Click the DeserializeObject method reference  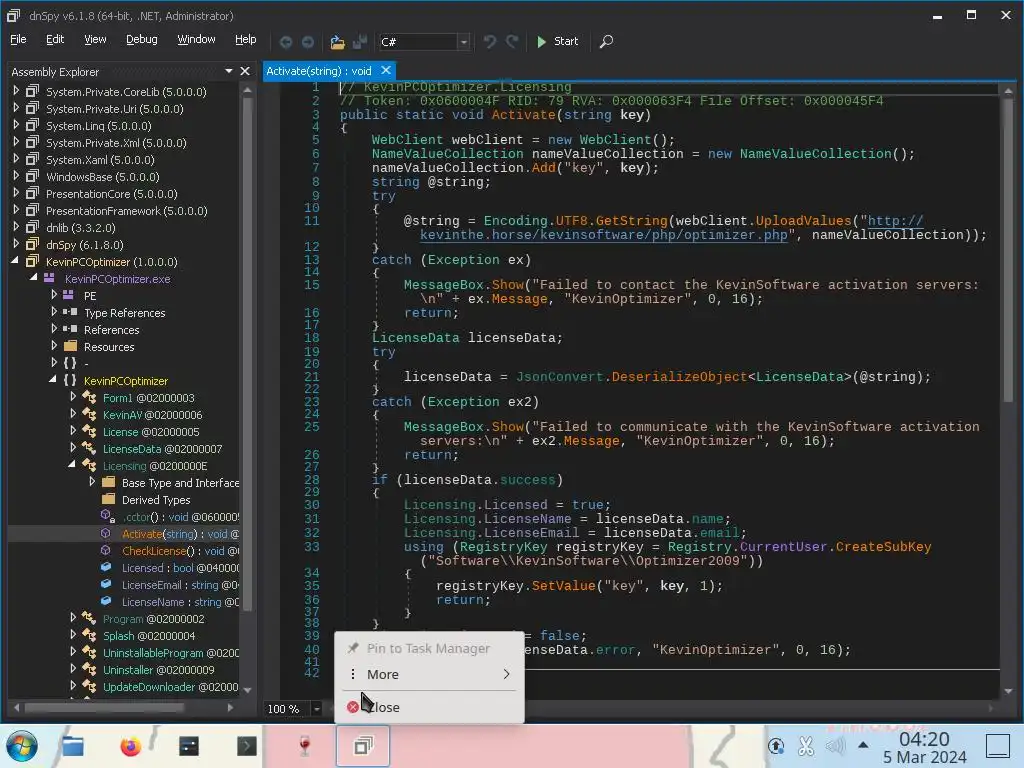tap(679, 377)
